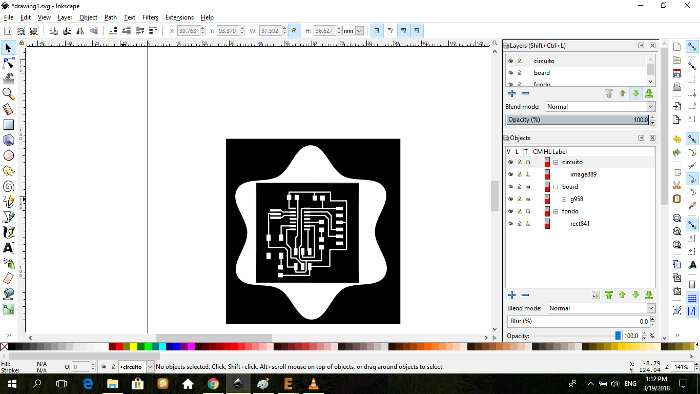The width and height of the screenshot is (700, 394).
Task: Click the yellow swatch in color palette
Action: [133, 347]
